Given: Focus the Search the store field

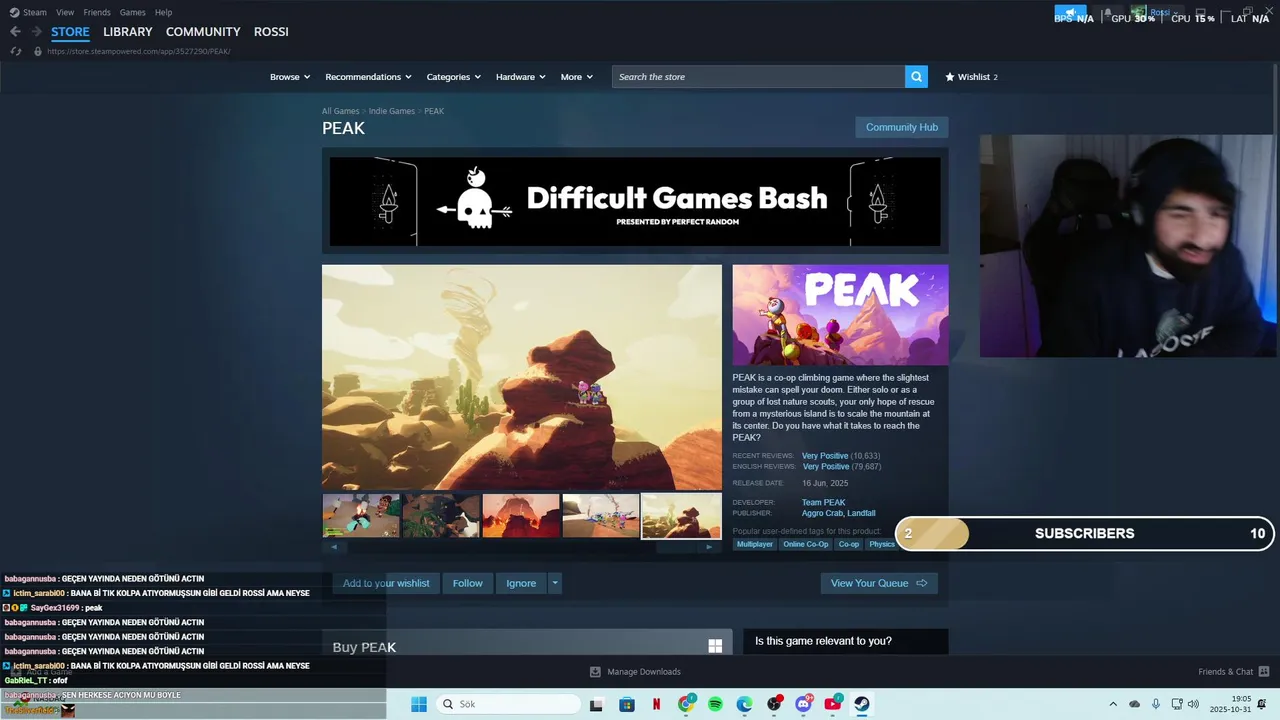Looking at the screenshot, I should 758,77.
